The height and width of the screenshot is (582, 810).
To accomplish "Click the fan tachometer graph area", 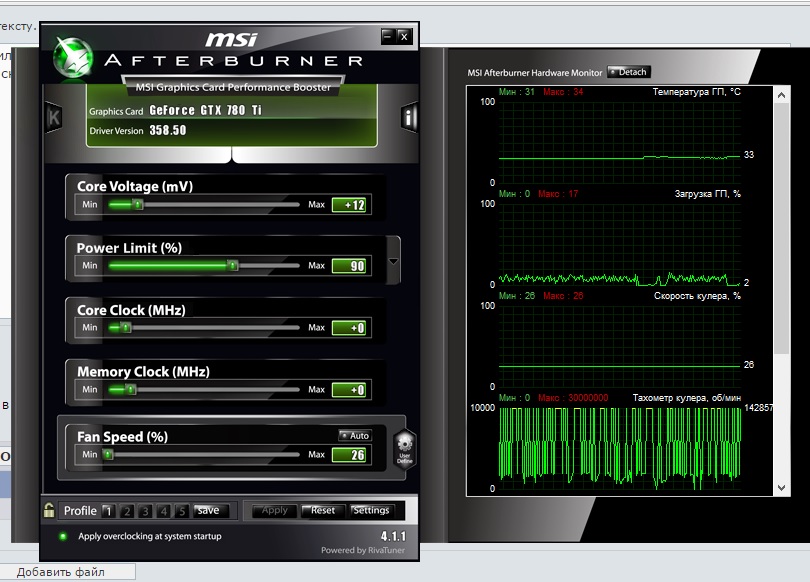I will [x=619, y=448].
